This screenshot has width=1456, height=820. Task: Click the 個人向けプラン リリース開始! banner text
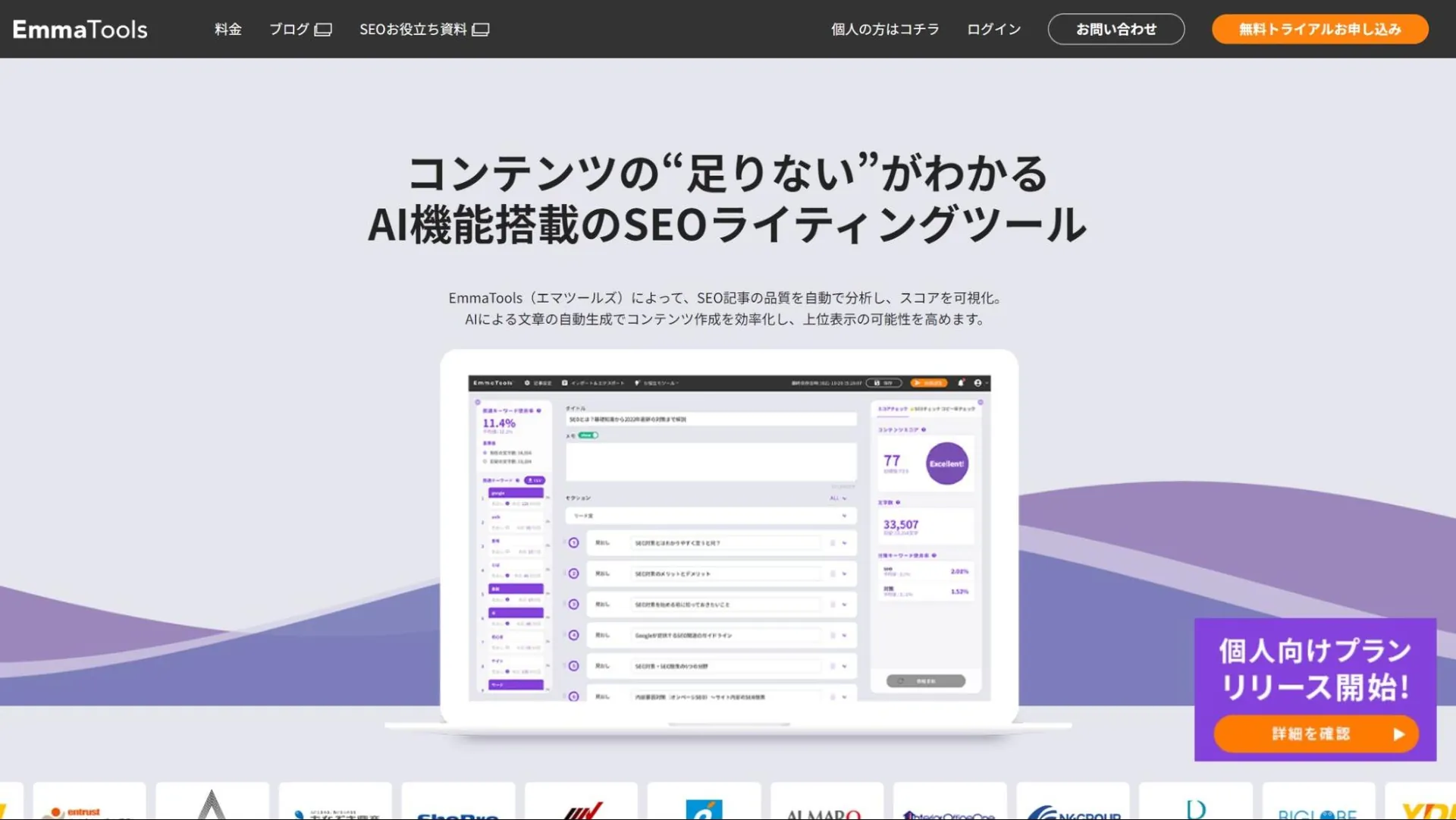pyautogui.click(x=1315, y=668)
